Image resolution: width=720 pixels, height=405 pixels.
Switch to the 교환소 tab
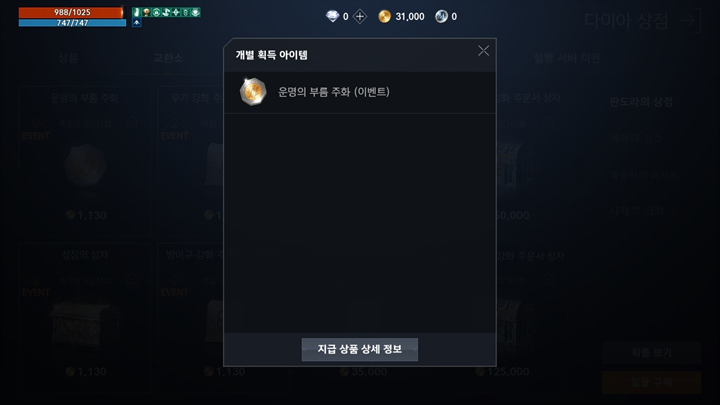click(x=168, y=58)
